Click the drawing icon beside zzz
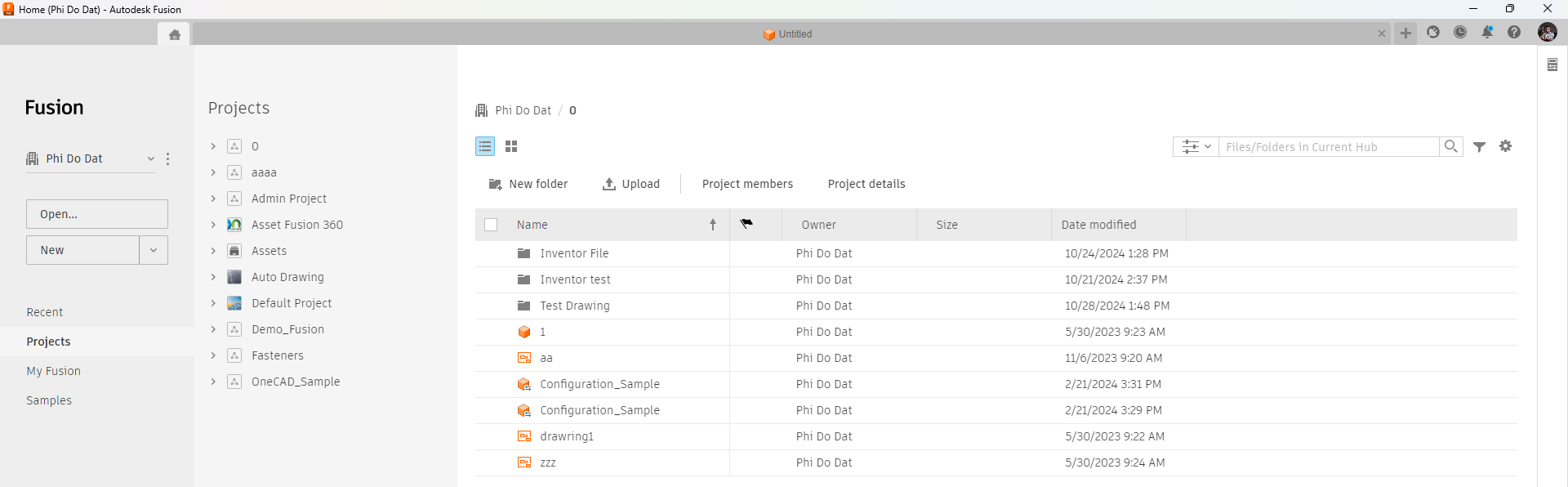The image size is (1568, 487). pyautogui.click(x=524, y=462)
